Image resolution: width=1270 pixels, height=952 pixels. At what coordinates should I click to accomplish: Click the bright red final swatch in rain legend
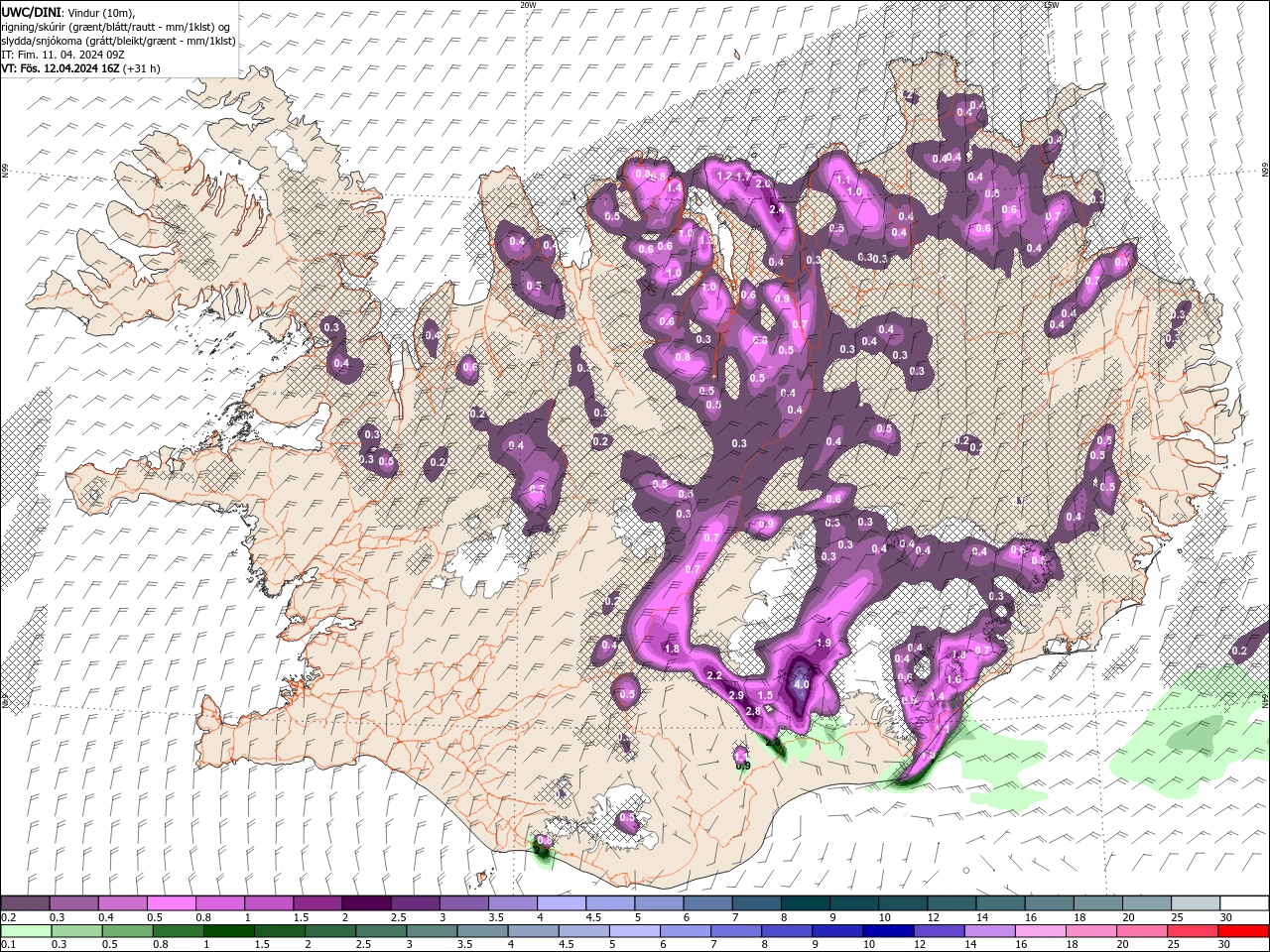pos(1243,931)
